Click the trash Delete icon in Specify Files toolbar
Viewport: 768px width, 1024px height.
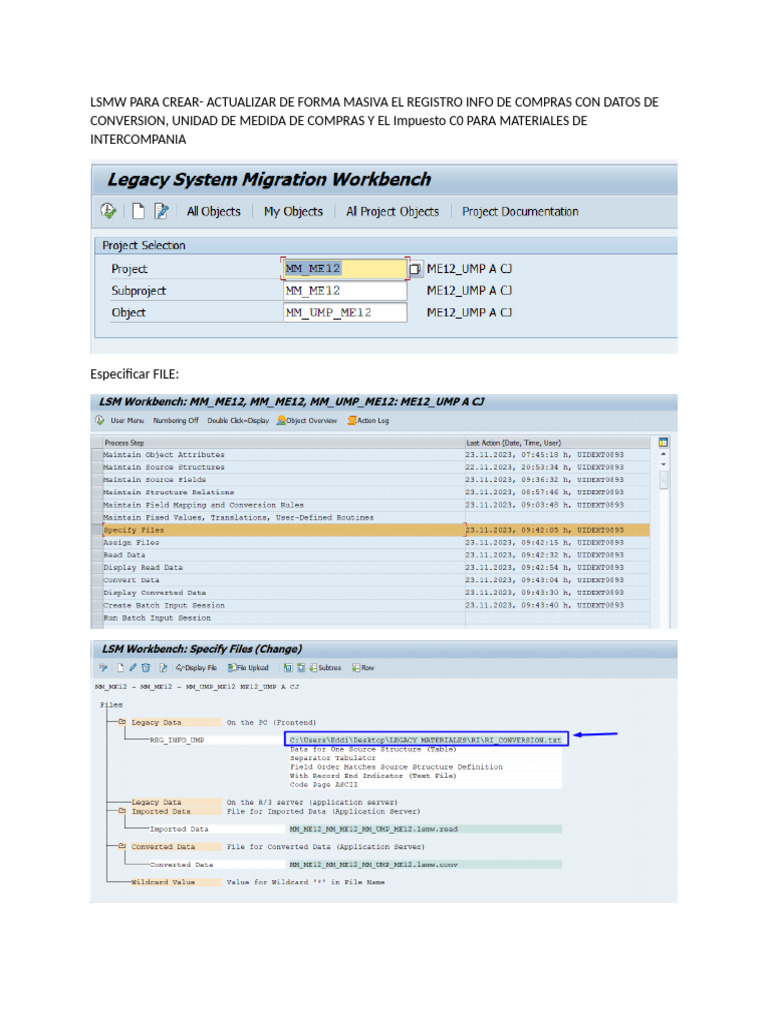[146, 667]
